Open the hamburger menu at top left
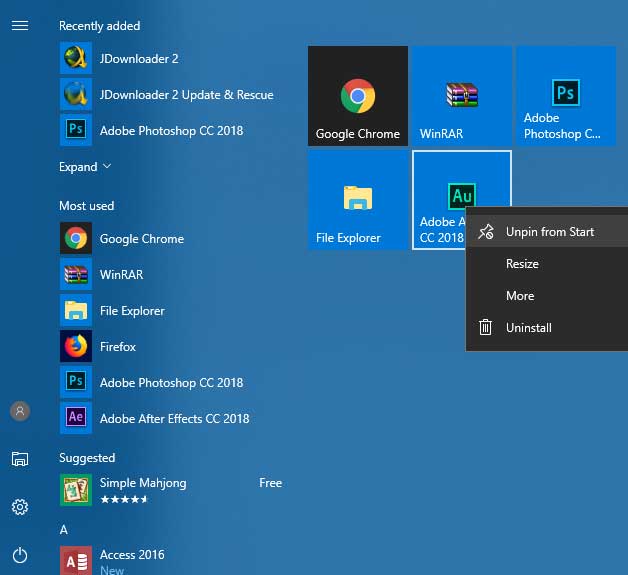628x575 pixels. click(20, 26)
